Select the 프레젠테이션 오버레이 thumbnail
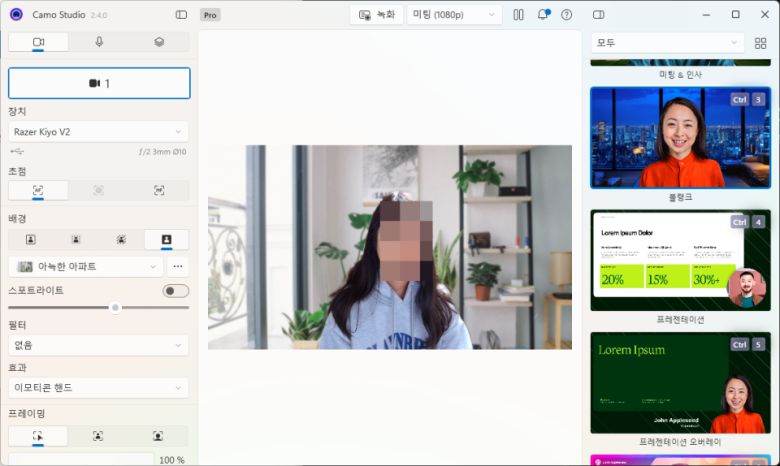Viewport: 780px width, 466px height. (x=681, y=383)
